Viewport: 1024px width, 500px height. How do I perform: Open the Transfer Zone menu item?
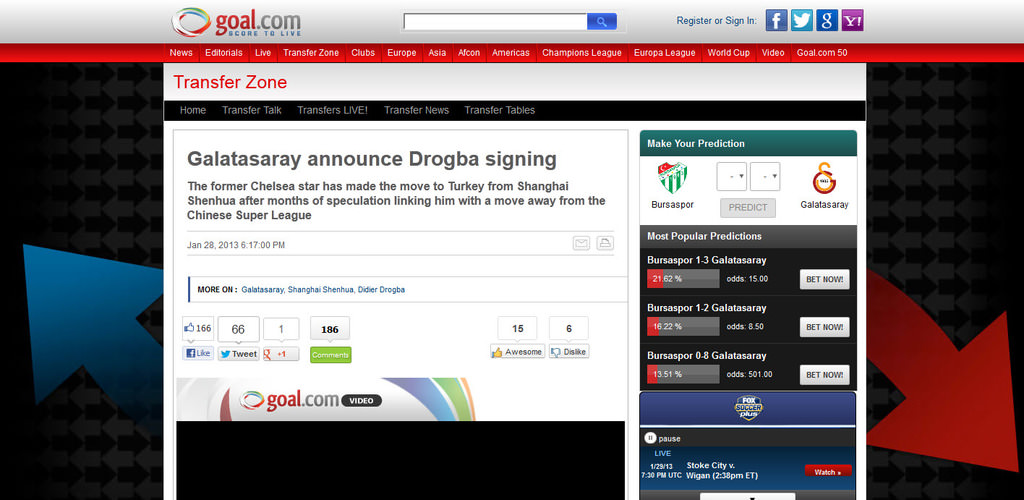pyautogui.click(x=311, y=53)
